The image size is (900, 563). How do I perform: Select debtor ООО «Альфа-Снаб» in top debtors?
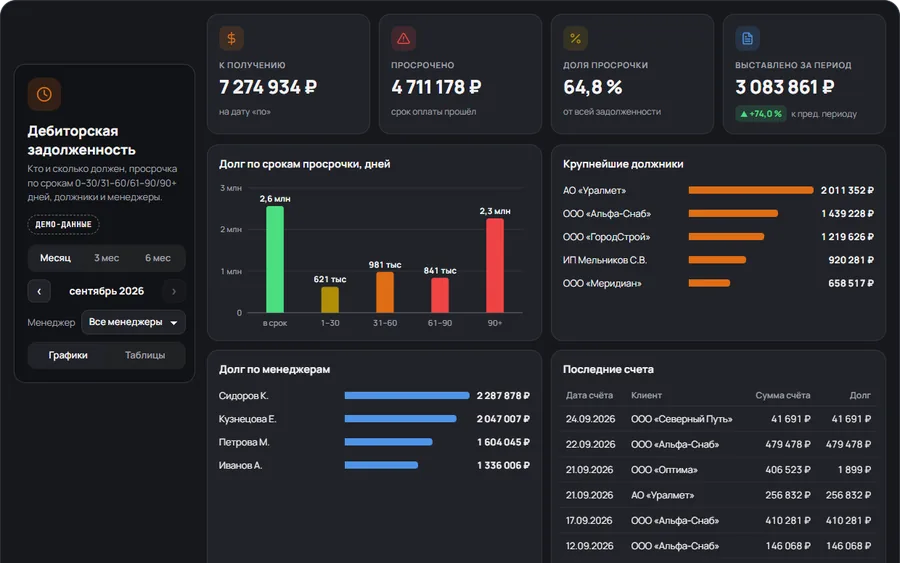(607, 213)
